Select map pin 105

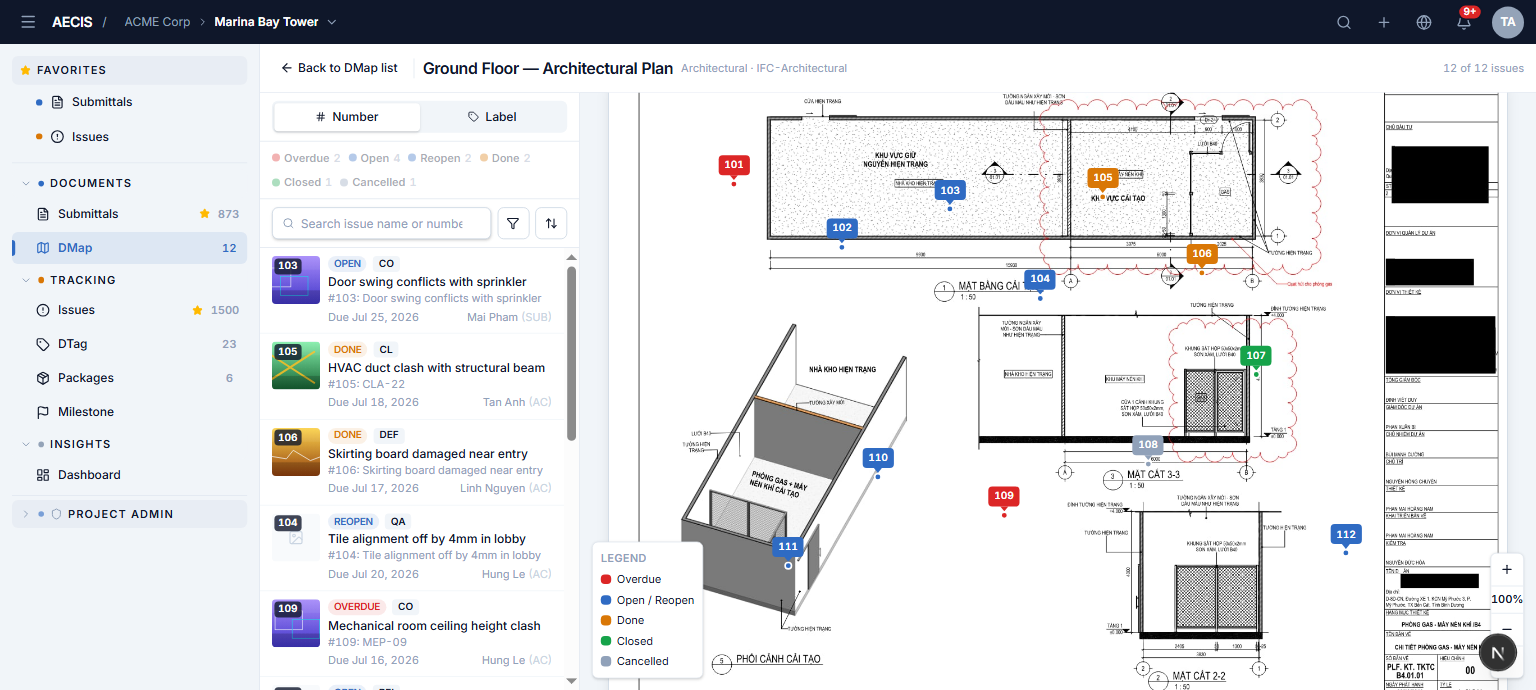[x=1102, y=178]
